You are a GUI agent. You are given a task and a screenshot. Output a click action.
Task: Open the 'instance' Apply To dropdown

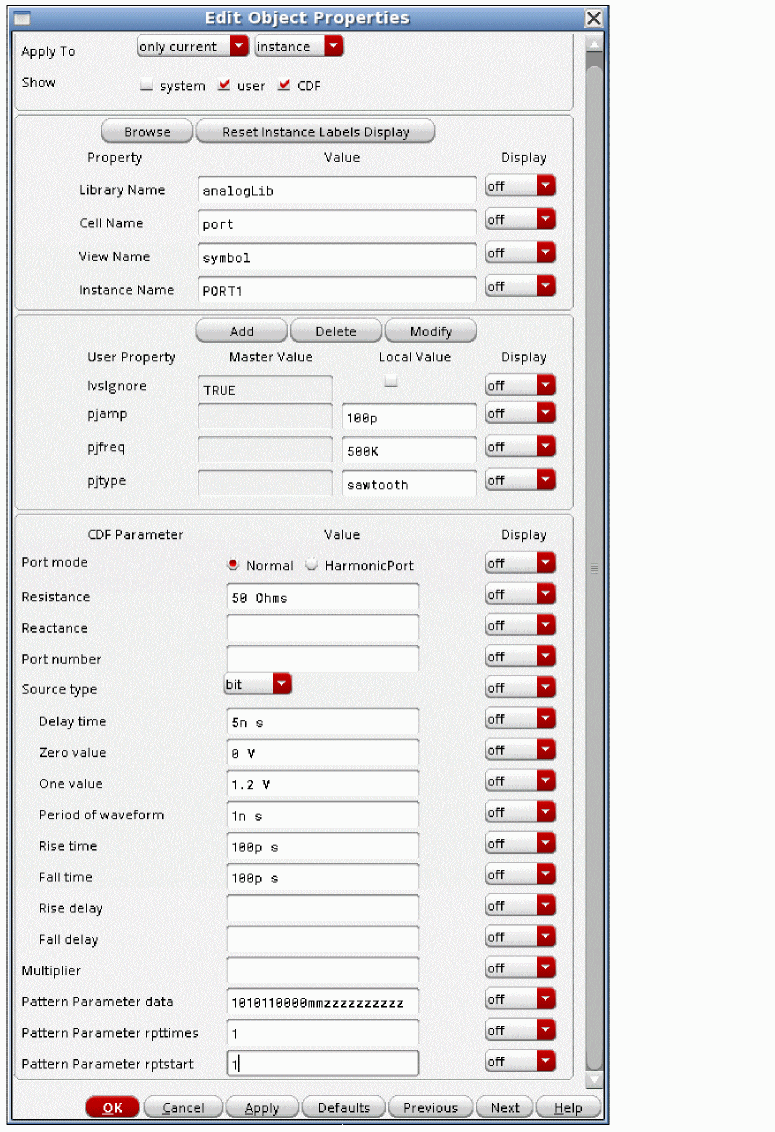tap(299, 47)
